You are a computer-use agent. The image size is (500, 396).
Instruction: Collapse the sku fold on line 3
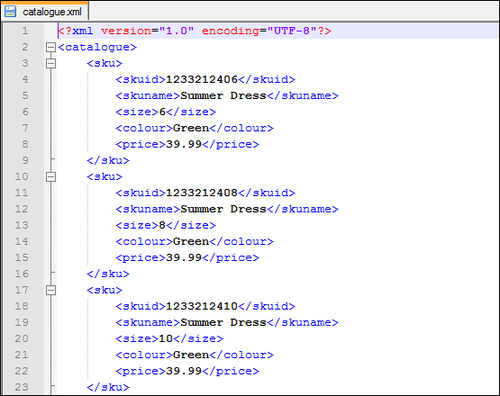coord(51,63)
